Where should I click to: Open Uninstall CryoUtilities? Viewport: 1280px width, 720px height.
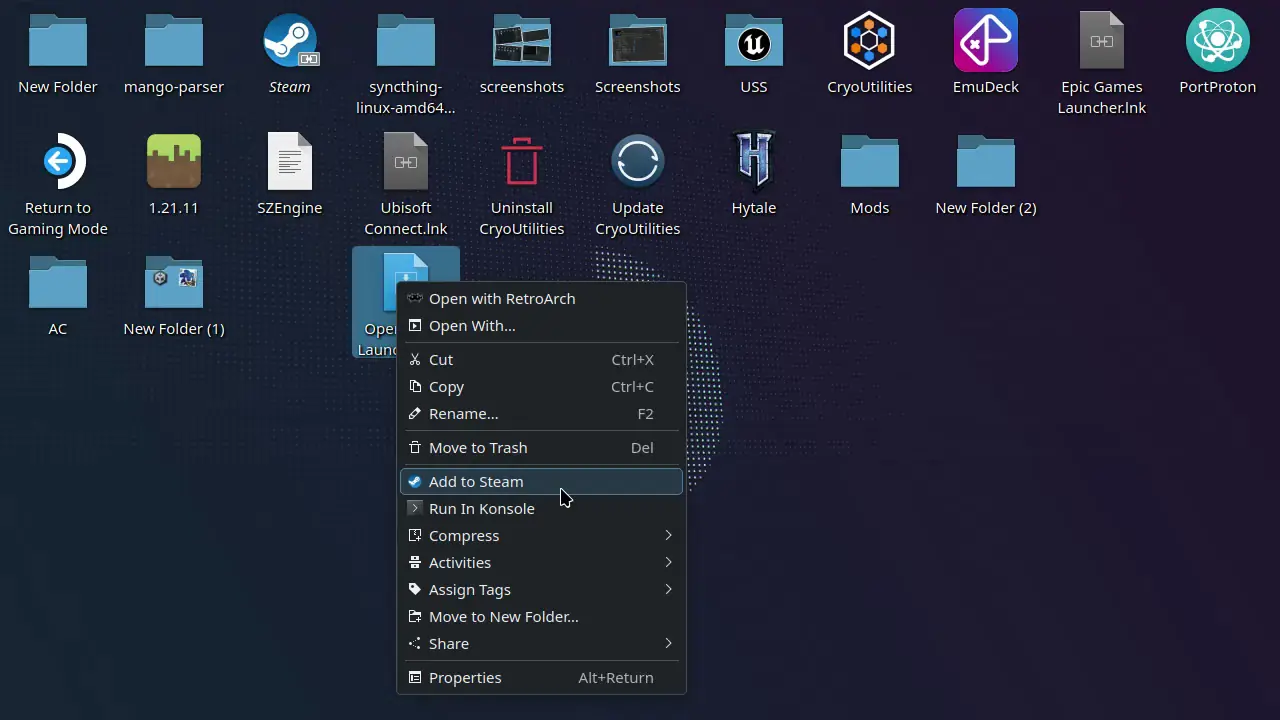521,160
